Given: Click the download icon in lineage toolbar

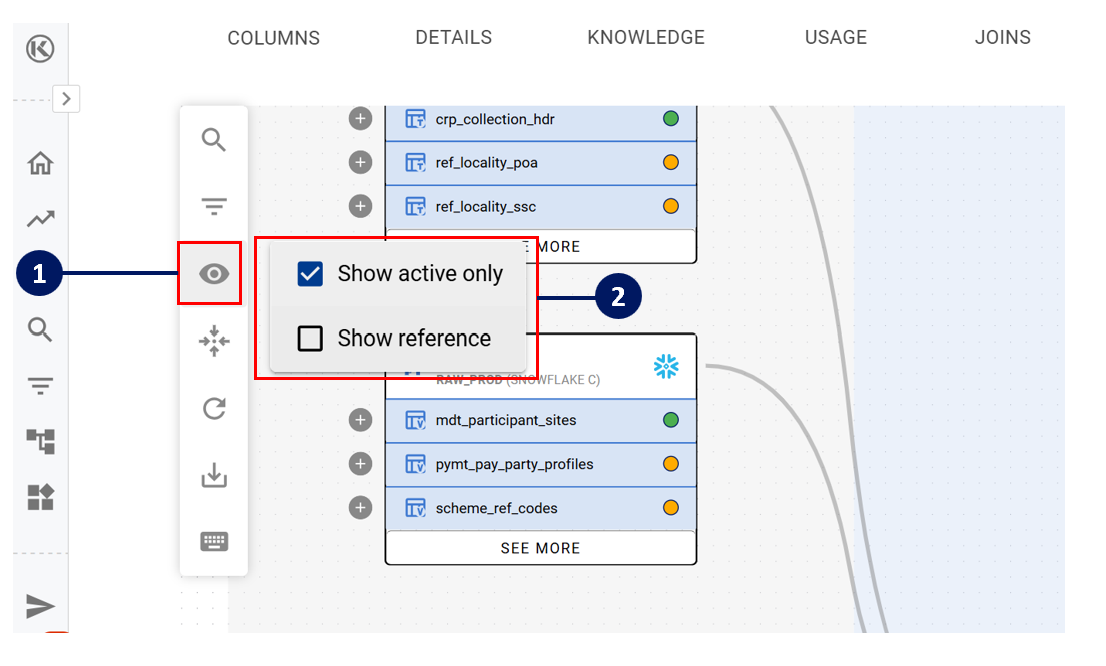Looking at the screenshot, I should pyautogui.click(x=214, y=476).
